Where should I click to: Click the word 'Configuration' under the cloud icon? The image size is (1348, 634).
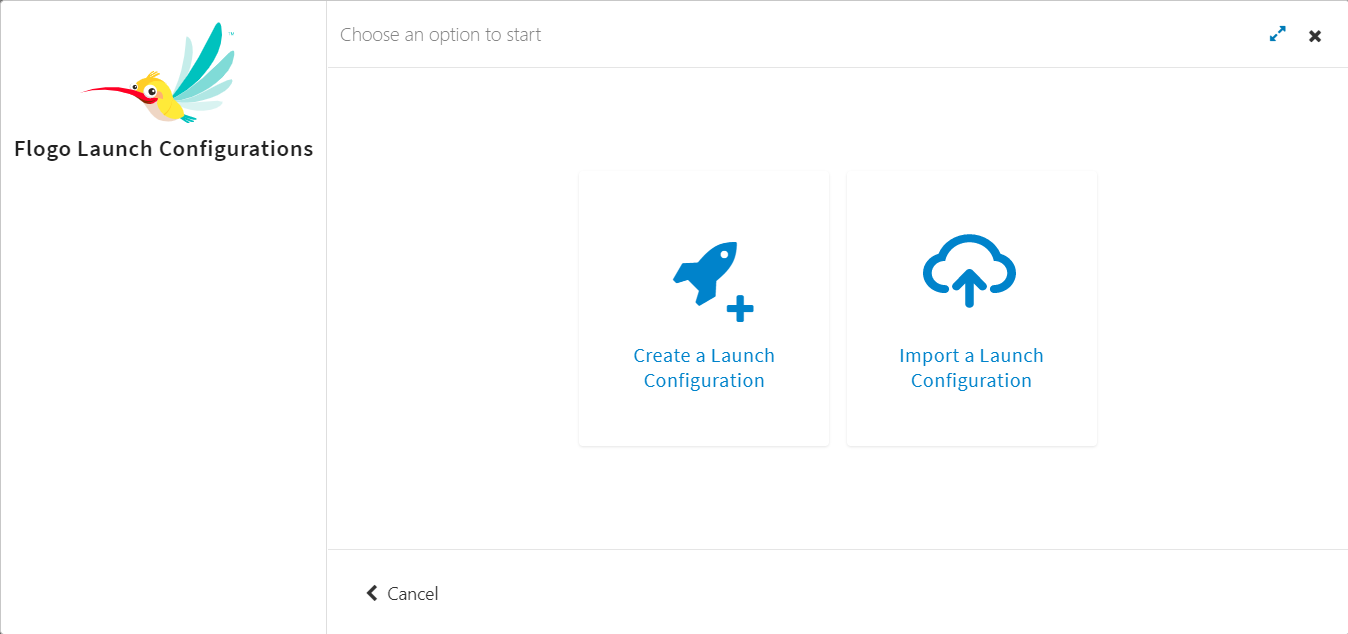[x=971, y=381]
